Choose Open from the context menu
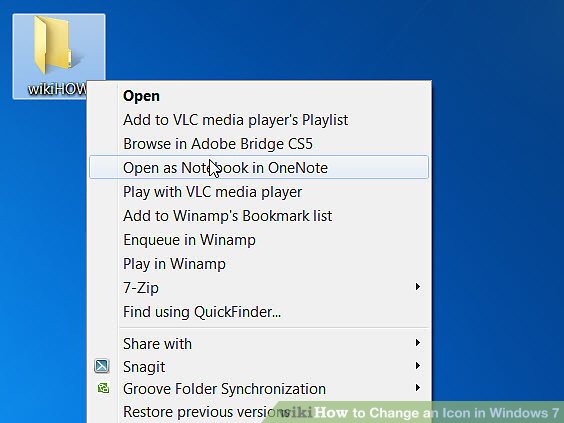 coord(259,96)
